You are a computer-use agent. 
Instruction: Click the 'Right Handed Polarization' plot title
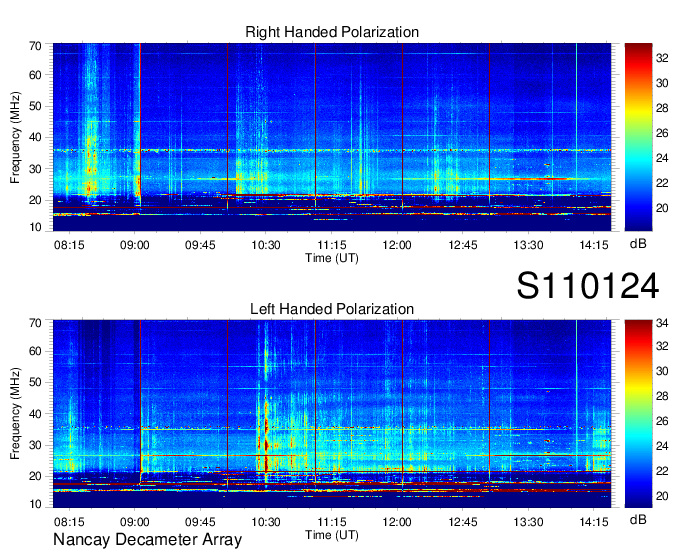coord(332,32)
